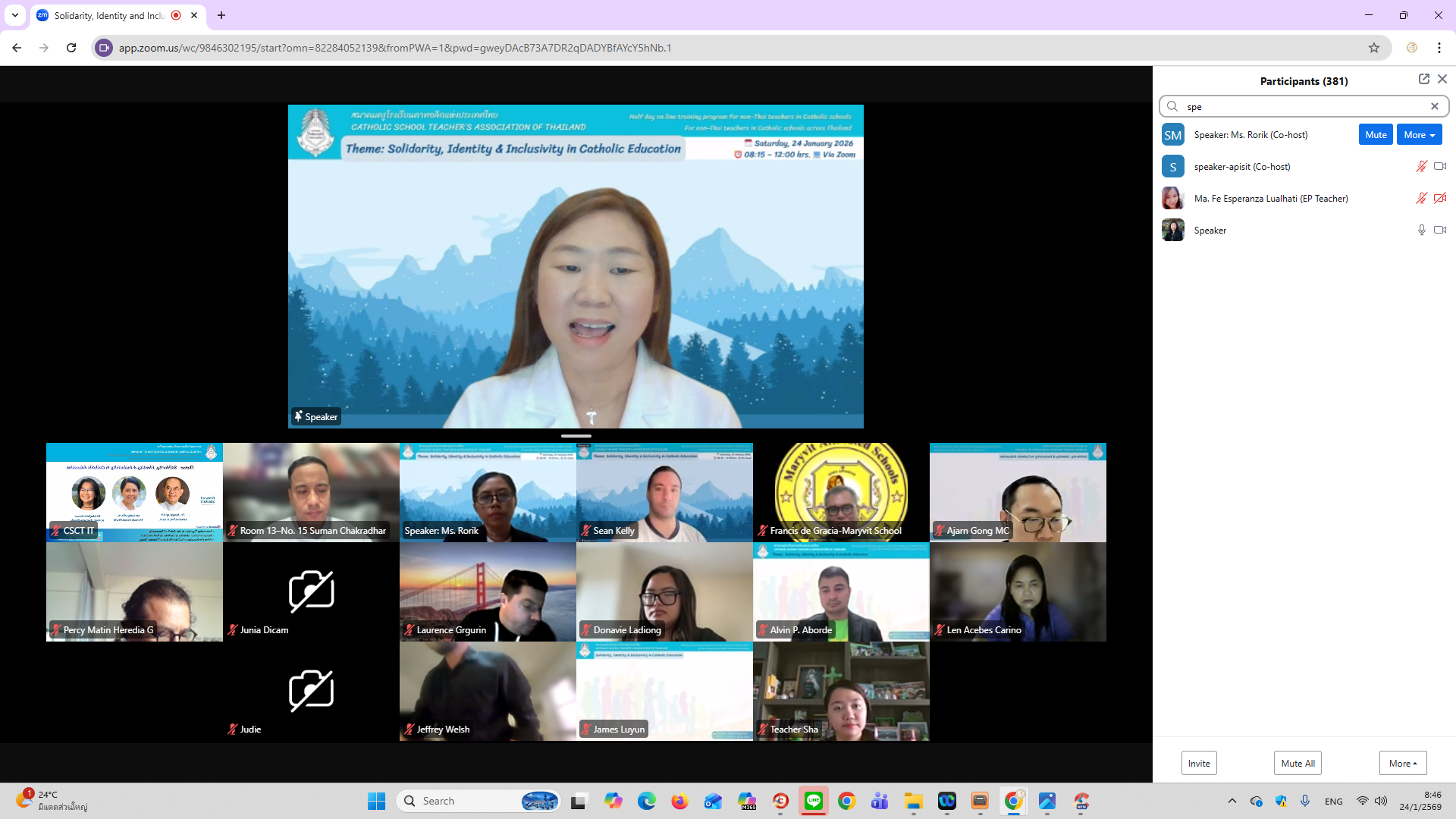Toggle Ma. Fe Esperanza's video-off icon
The height and width of the screenshot is (819, 1456).
[x=1439, y=198]
